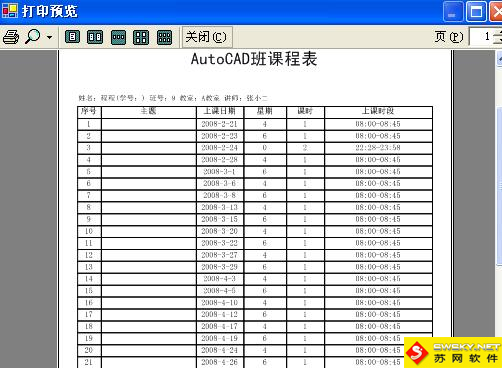Click the sequence number 17 cell

click(x=89, y=314)
